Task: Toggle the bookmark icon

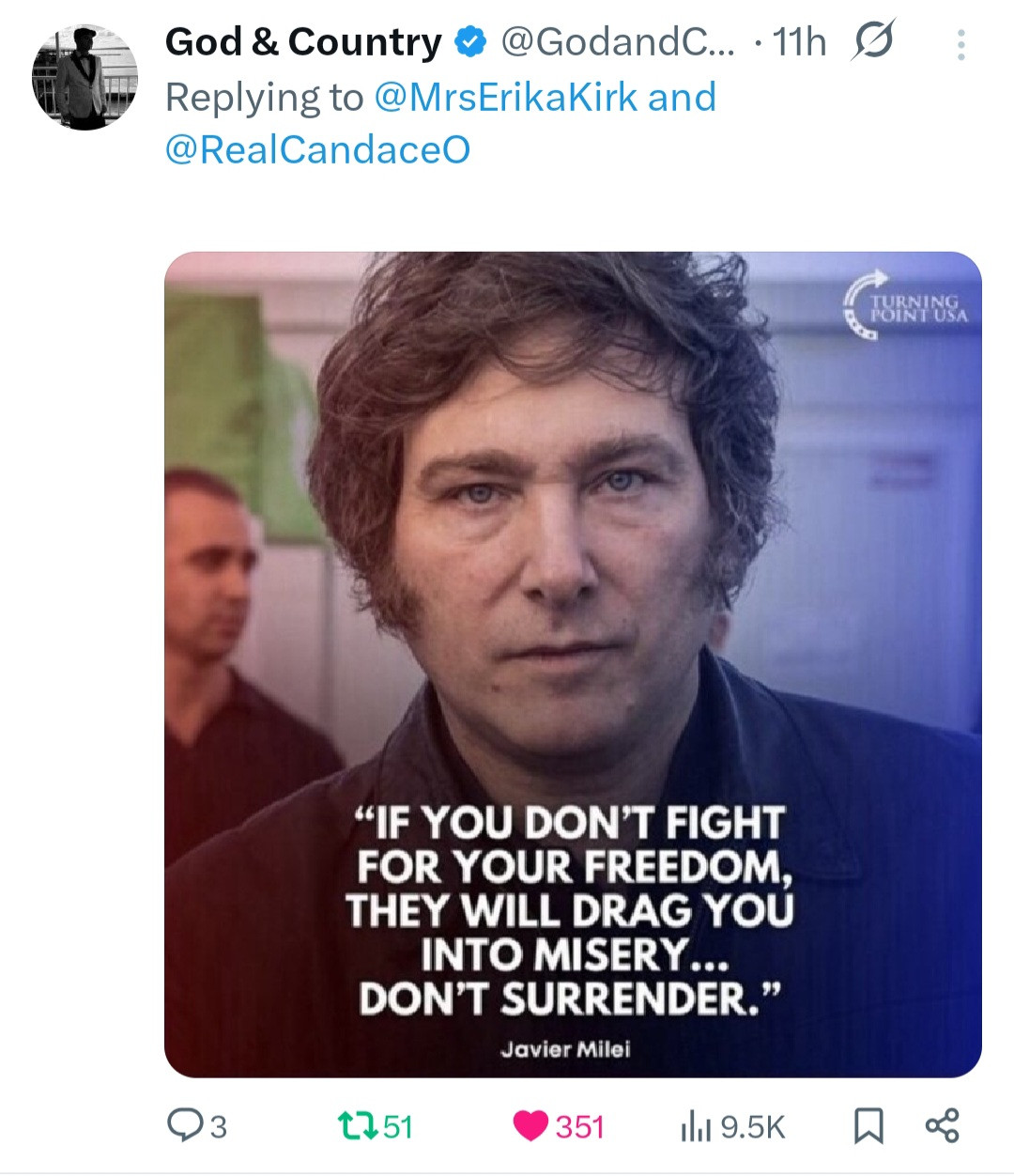Action: [868, 1126]
